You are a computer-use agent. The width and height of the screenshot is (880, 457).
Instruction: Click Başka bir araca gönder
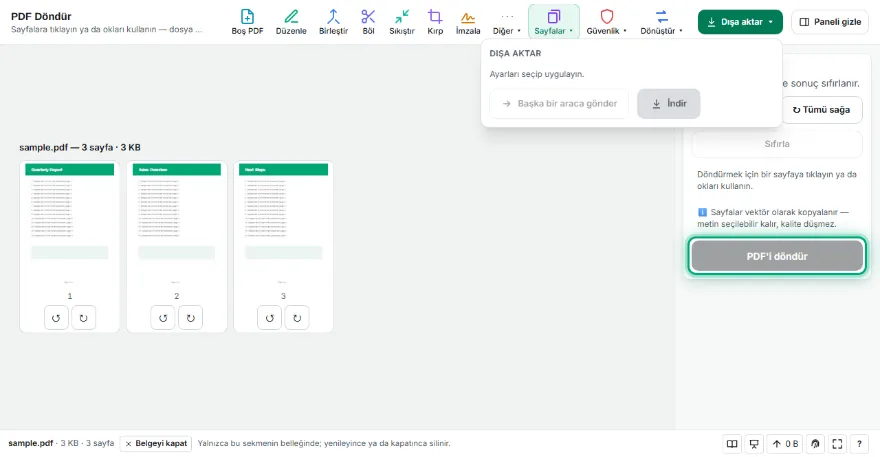[x=559, y=103]
